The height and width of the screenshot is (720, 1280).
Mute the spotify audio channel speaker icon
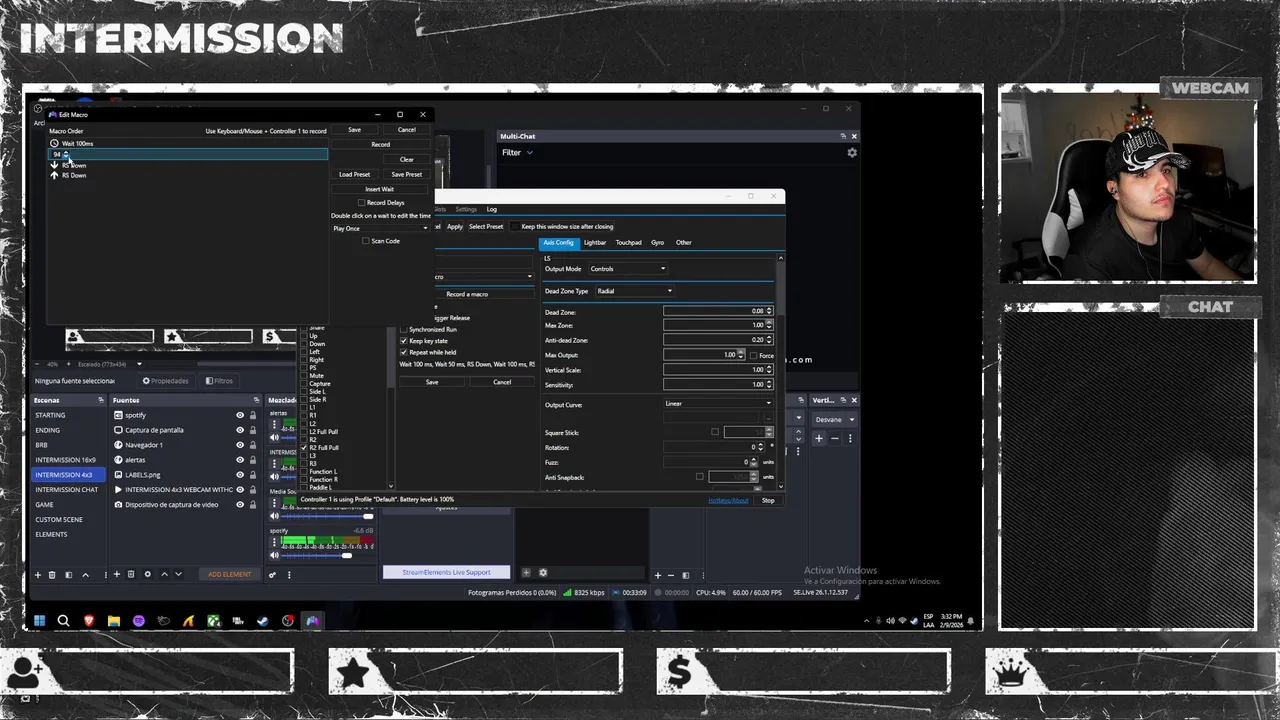pos(275,555)
